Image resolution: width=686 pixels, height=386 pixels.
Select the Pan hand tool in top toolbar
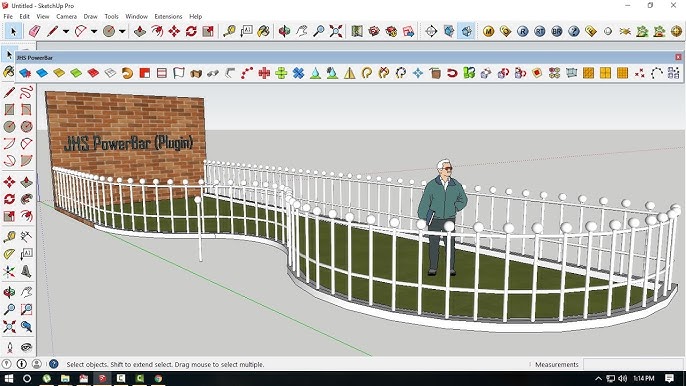click(x=302, y=31)
